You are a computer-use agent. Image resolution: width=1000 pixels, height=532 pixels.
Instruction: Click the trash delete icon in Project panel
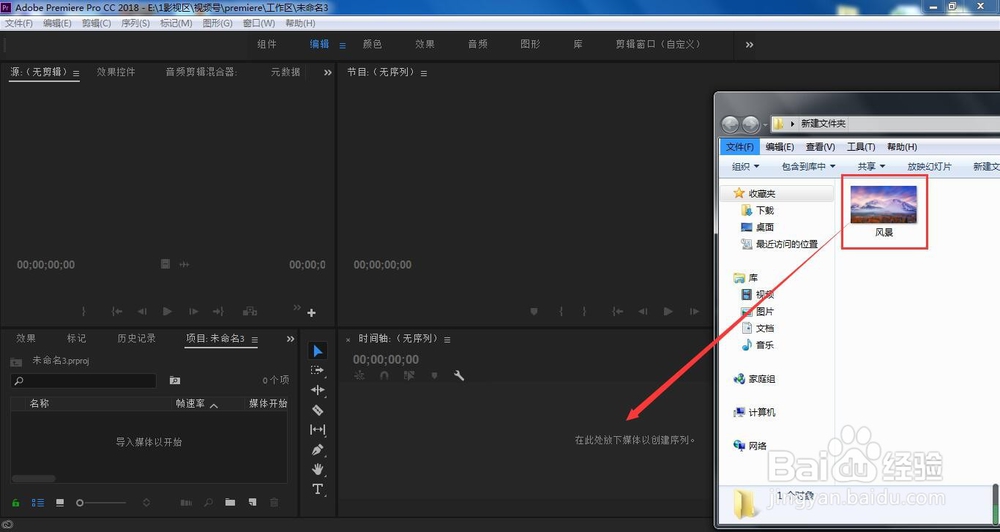(x=274, y=503)
